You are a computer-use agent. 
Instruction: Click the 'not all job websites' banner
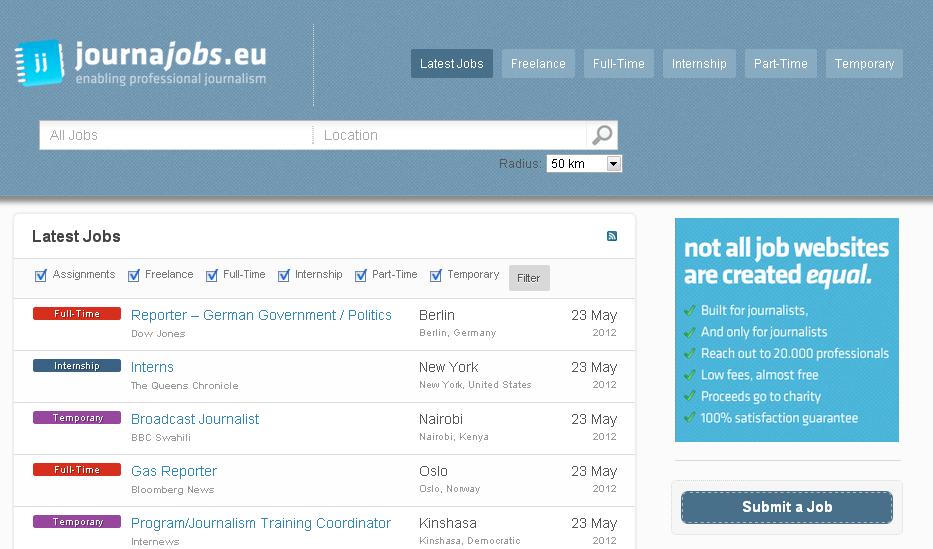[787, 330]
